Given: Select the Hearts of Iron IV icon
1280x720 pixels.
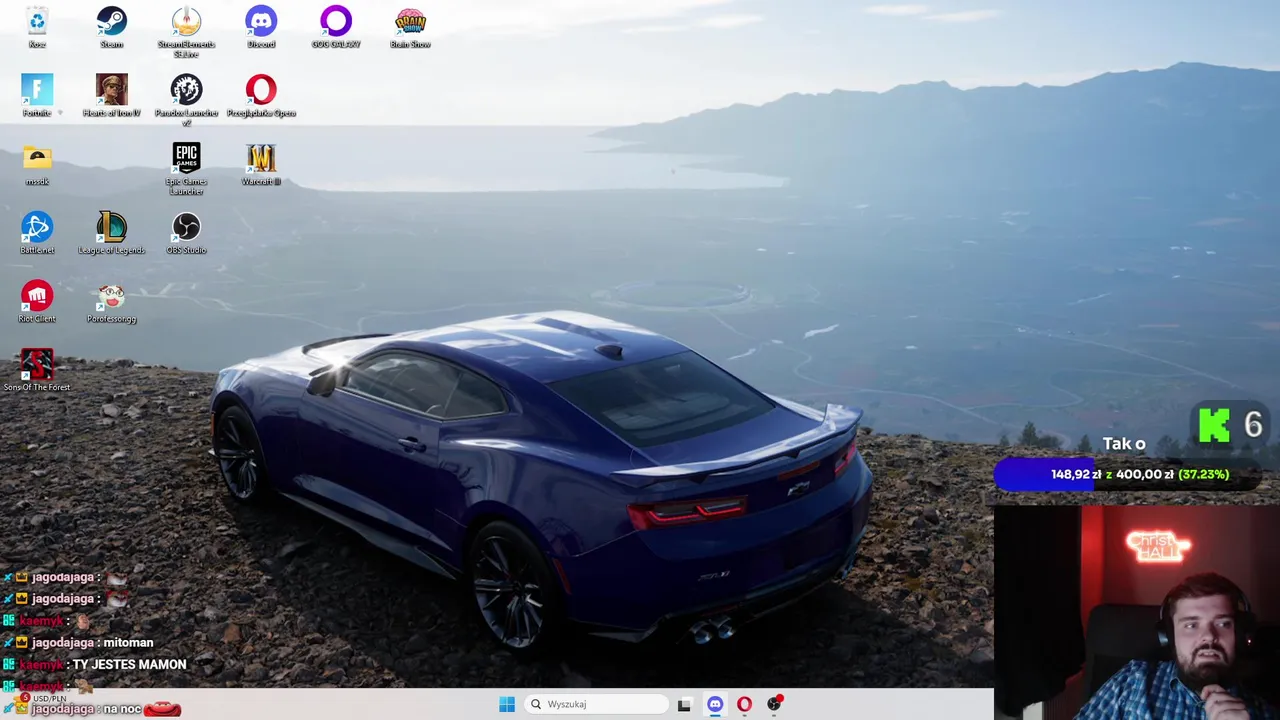Looking at the screenshot, I should click(111, 96).
